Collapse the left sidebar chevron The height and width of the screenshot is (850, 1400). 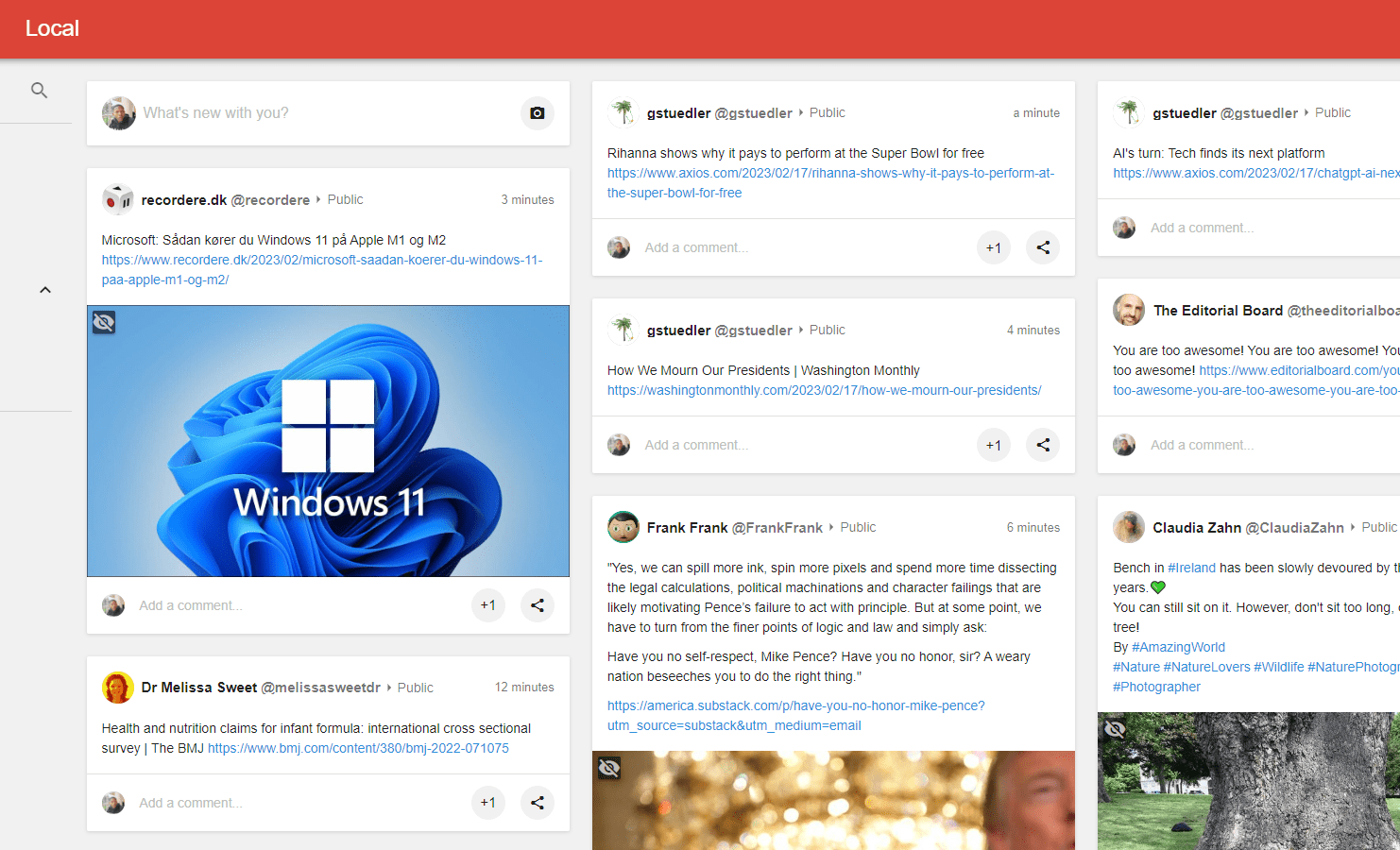44,290
